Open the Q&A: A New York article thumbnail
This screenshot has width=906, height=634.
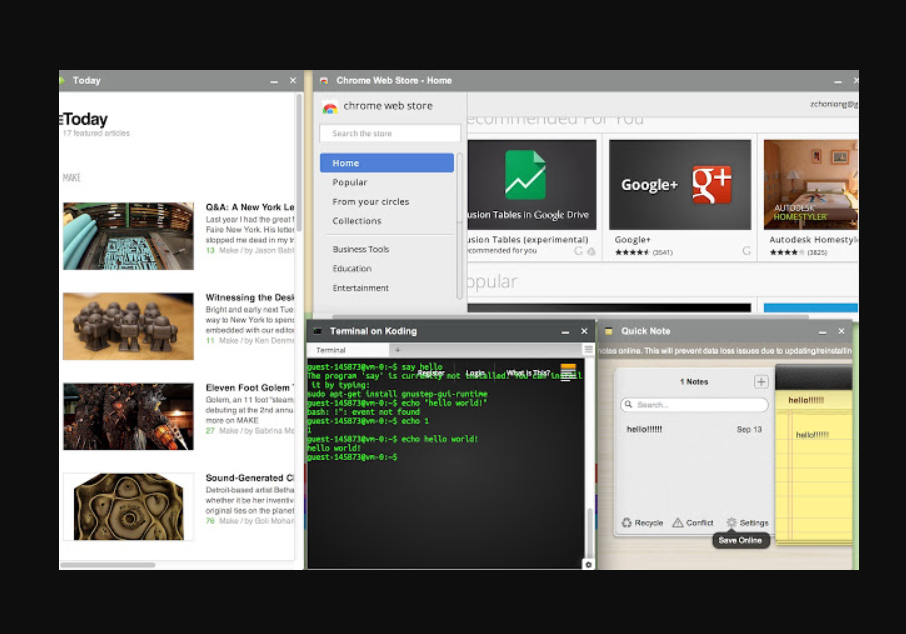pos(128,236)
